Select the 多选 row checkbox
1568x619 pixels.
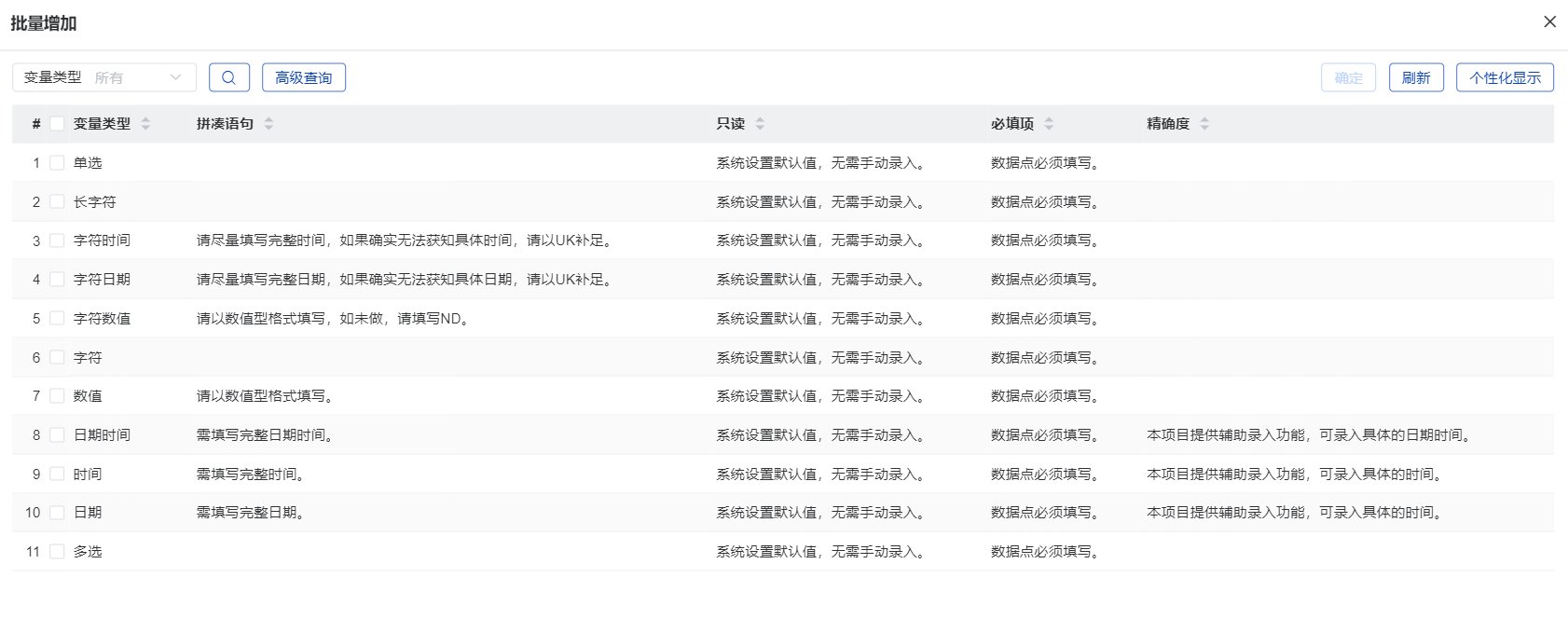[57, 552]
